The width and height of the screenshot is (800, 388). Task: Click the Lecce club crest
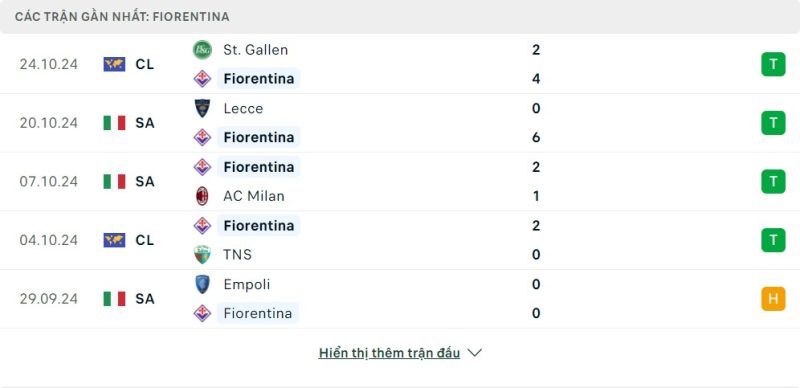(202, 108)
